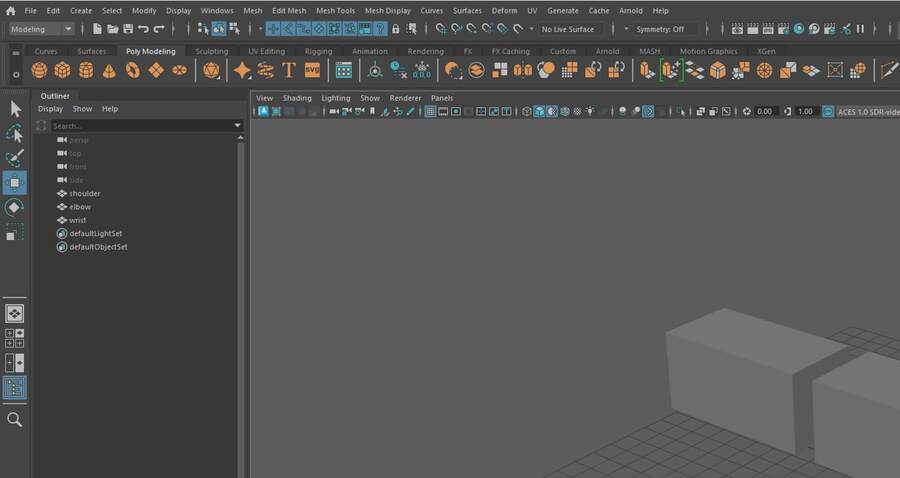Click the polygon cone shelf icon
900x478 pixels.
[x=109, y=70]
